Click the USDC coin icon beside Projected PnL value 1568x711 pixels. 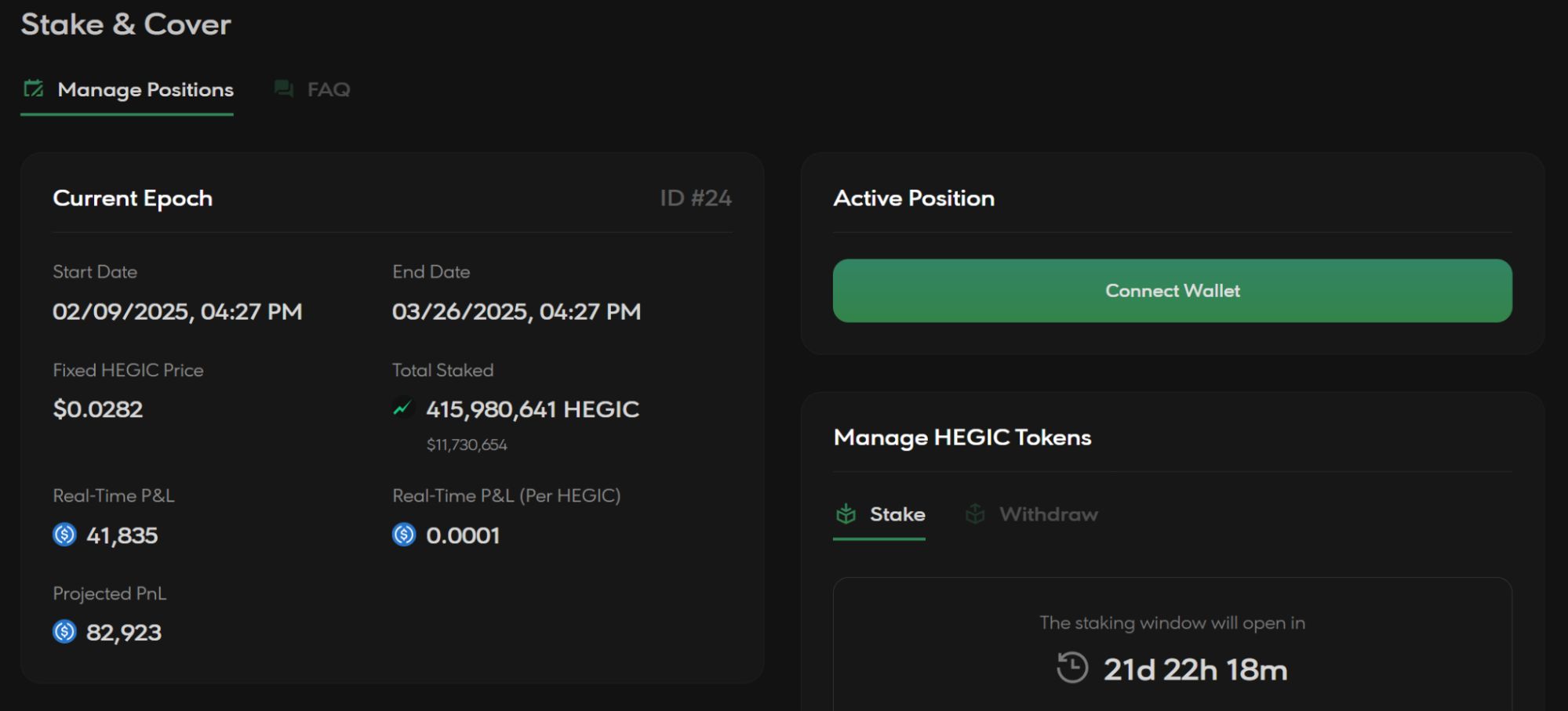[64, 632]
